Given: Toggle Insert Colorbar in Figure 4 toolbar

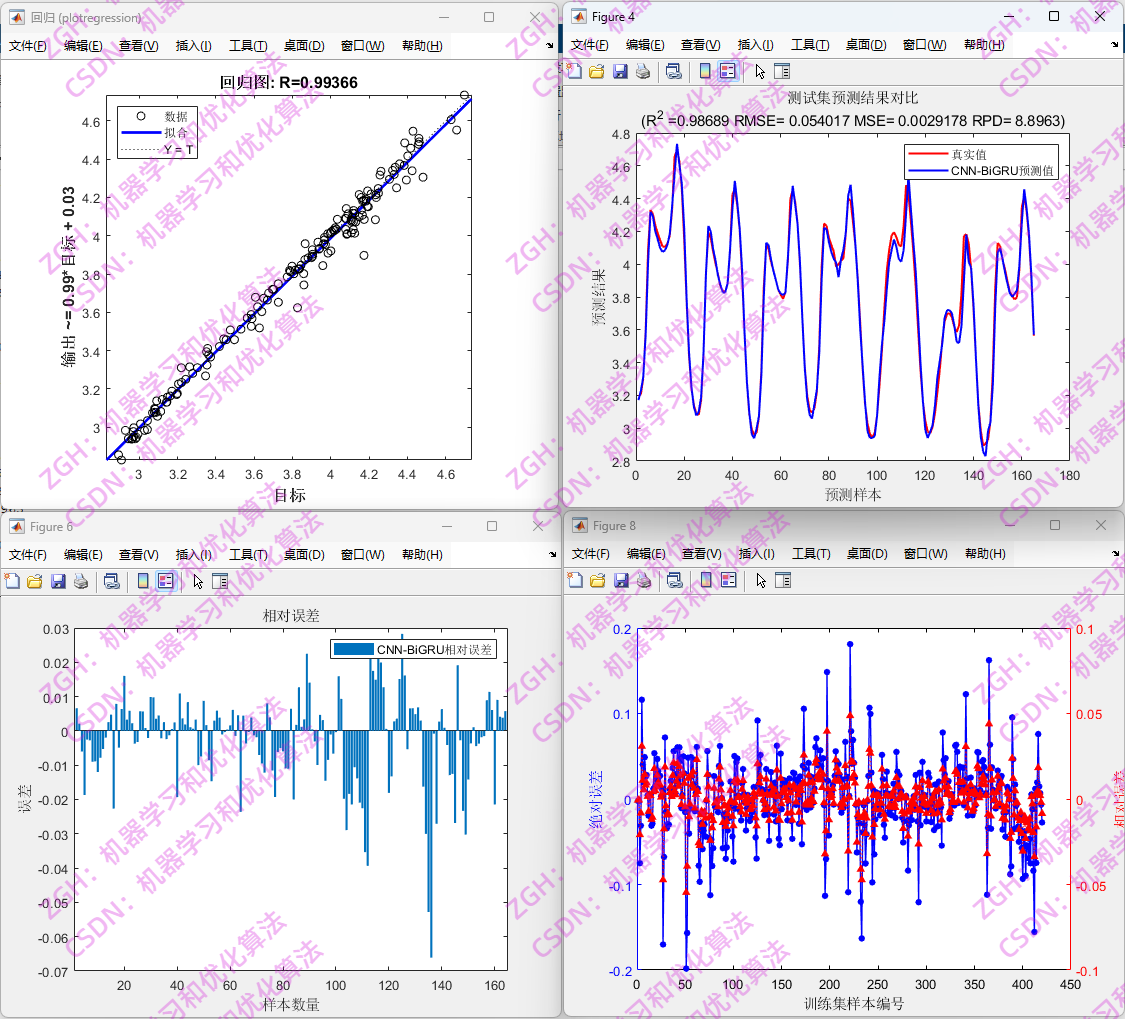Looking at the screenshot, I should [705, 71].
